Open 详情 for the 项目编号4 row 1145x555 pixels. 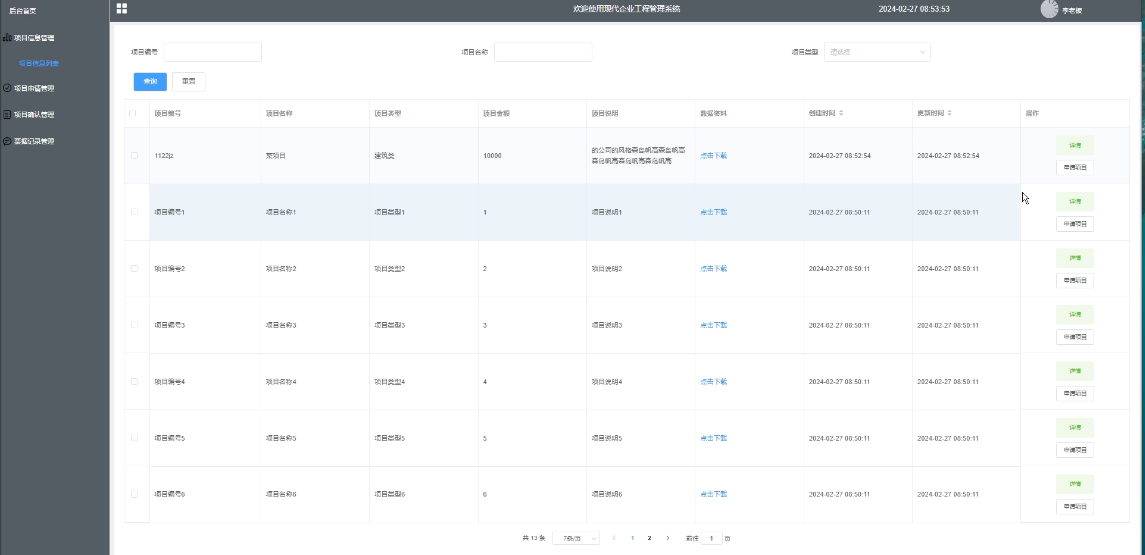click(1075, 371)
